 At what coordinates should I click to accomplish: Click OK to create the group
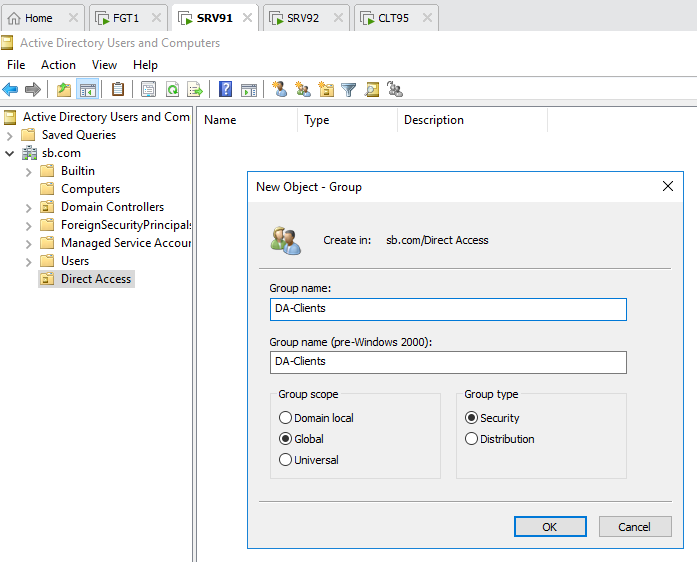[550, 527]
